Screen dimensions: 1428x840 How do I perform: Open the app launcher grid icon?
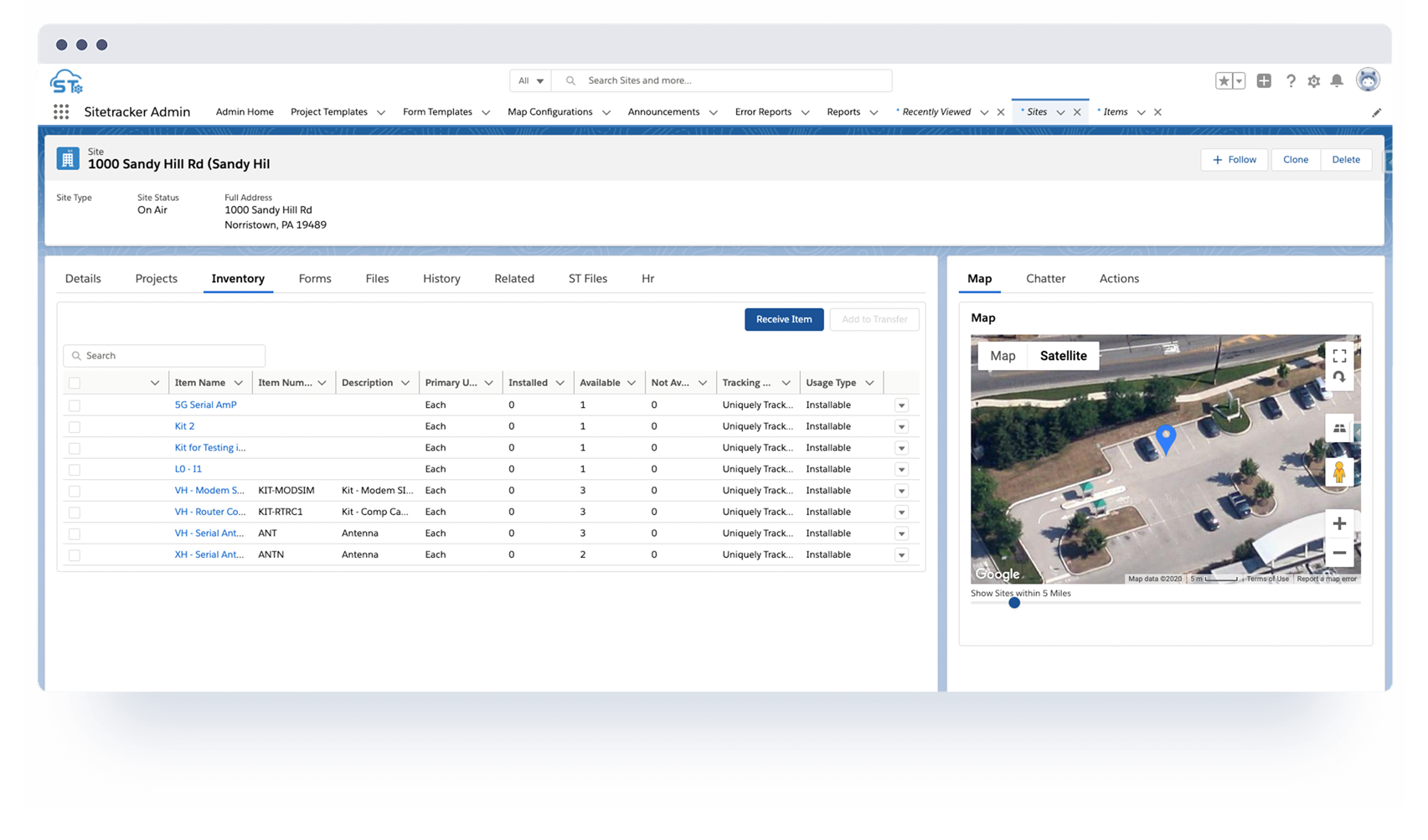(x=61, y=111)
